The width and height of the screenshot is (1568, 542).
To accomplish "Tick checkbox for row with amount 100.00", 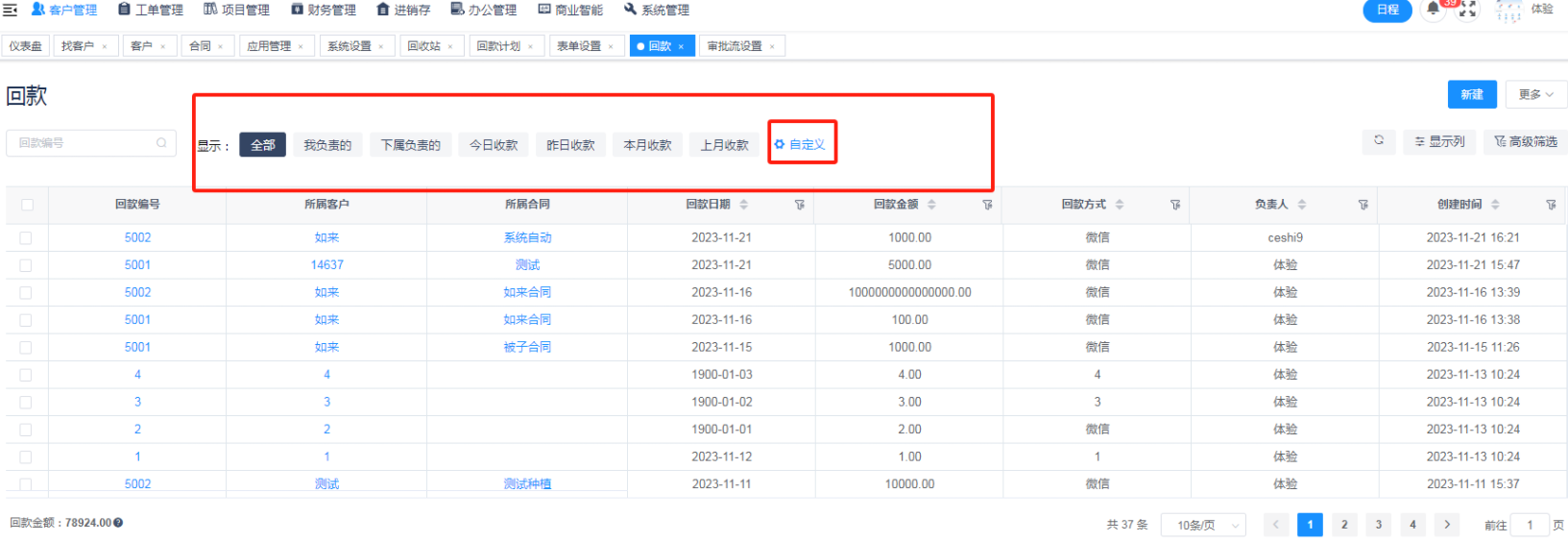I will (x=26, y=320).
